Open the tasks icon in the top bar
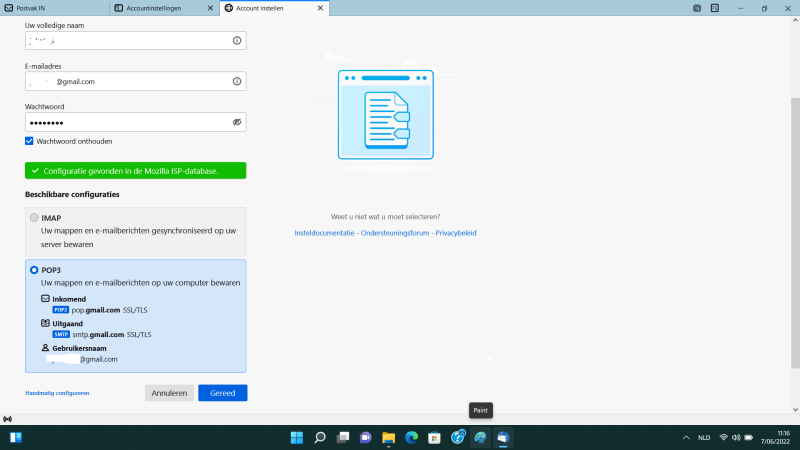Viewport: 800px width, 450px height. click(715, 8)
